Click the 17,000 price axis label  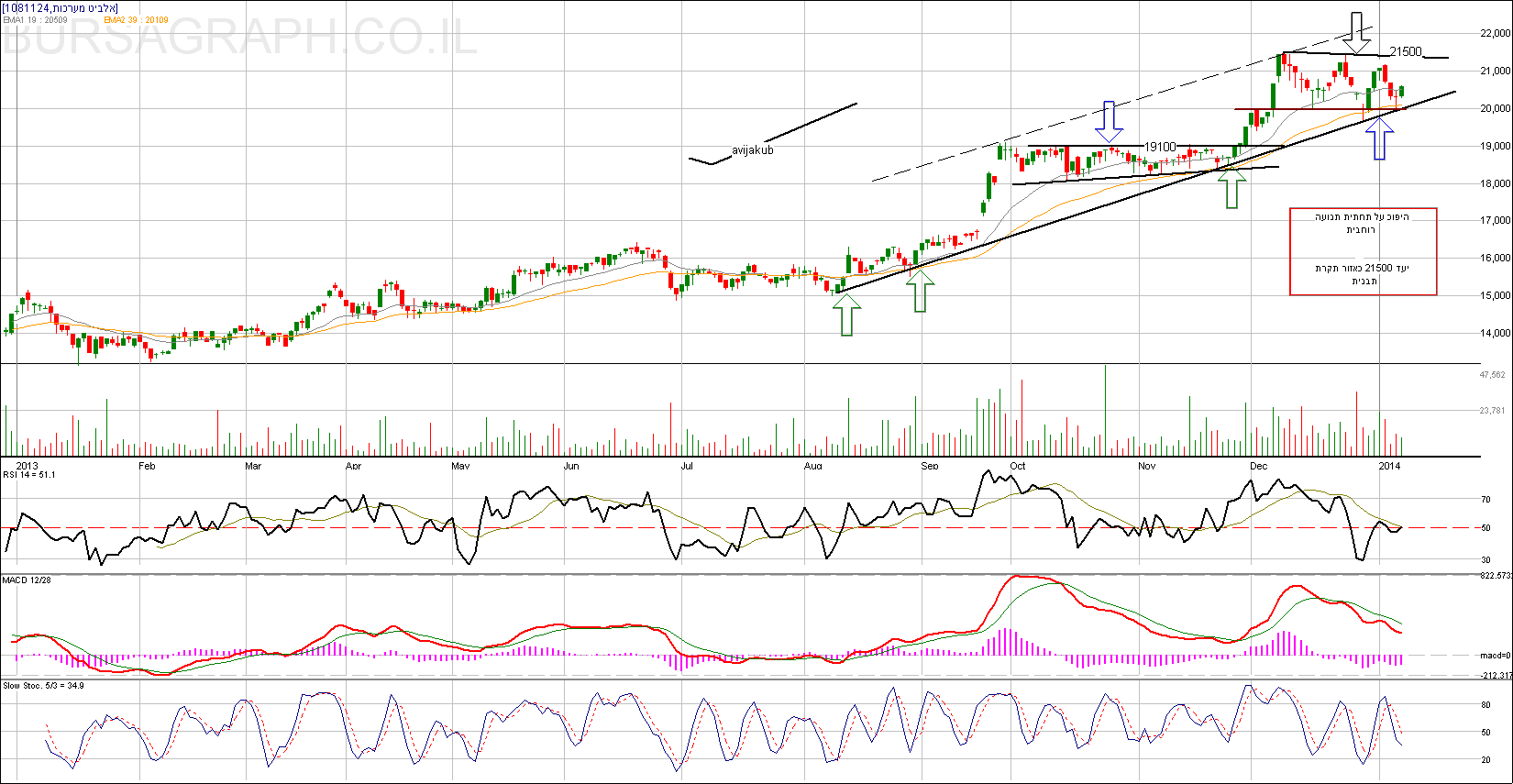1495,220
